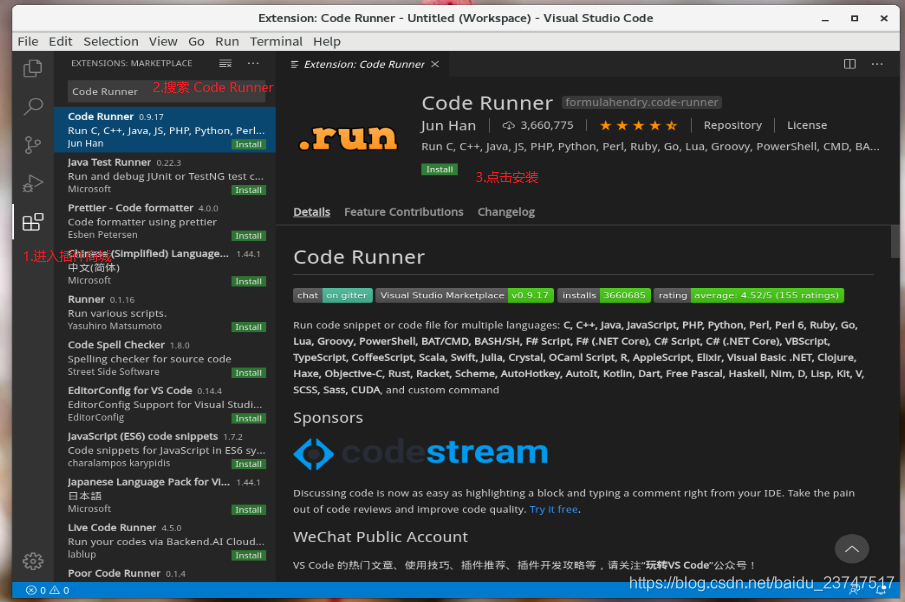This screenshot has height=602, width=905.
Task: Install EditorConfig for VS Code
Action: coord(248,418)
